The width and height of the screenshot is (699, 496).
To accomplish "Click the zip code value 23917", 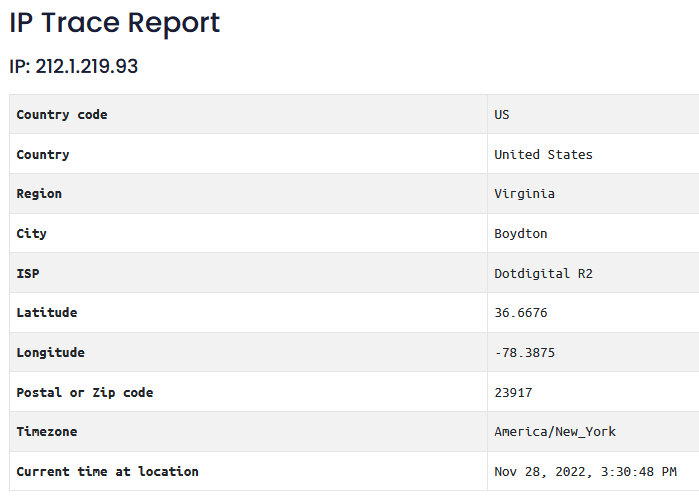I will pyautogui.click(x=513, y=393).
